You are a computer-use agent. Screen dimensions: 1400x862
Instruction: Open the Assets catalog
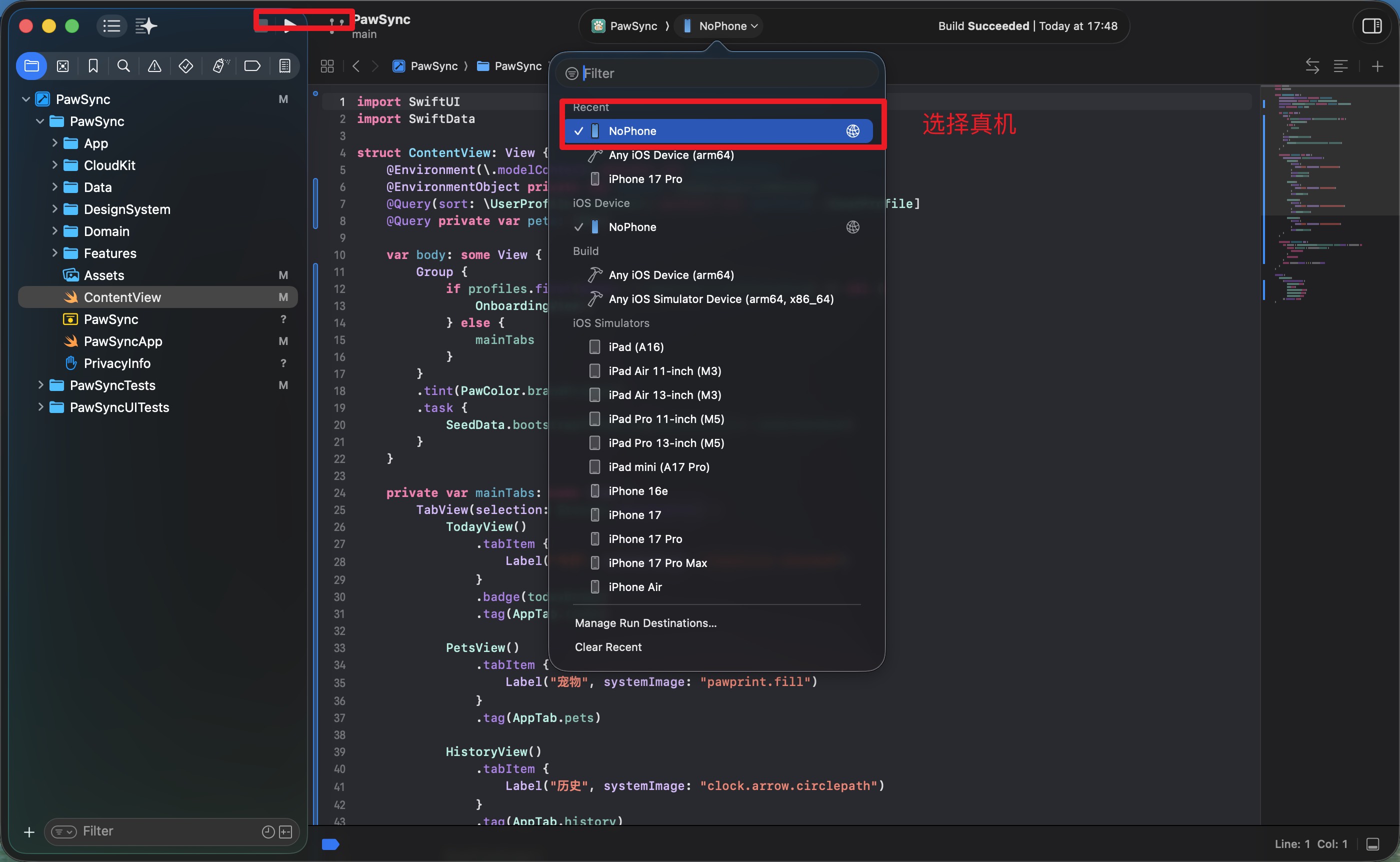click(x=158, y=275)
